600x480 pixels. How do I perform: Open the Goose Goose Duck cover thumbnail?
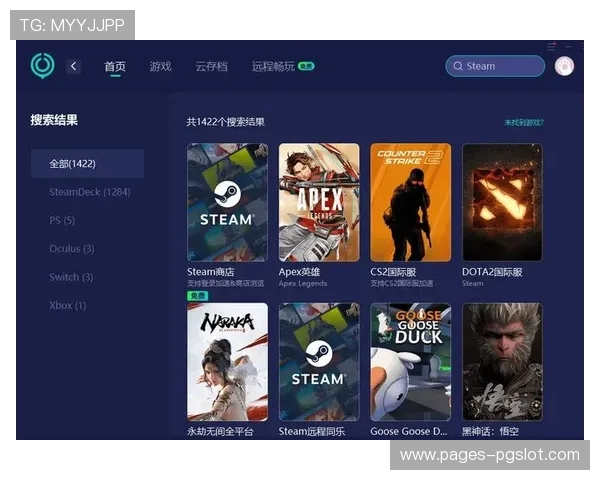pyautogui.click(x=411, y=362)
